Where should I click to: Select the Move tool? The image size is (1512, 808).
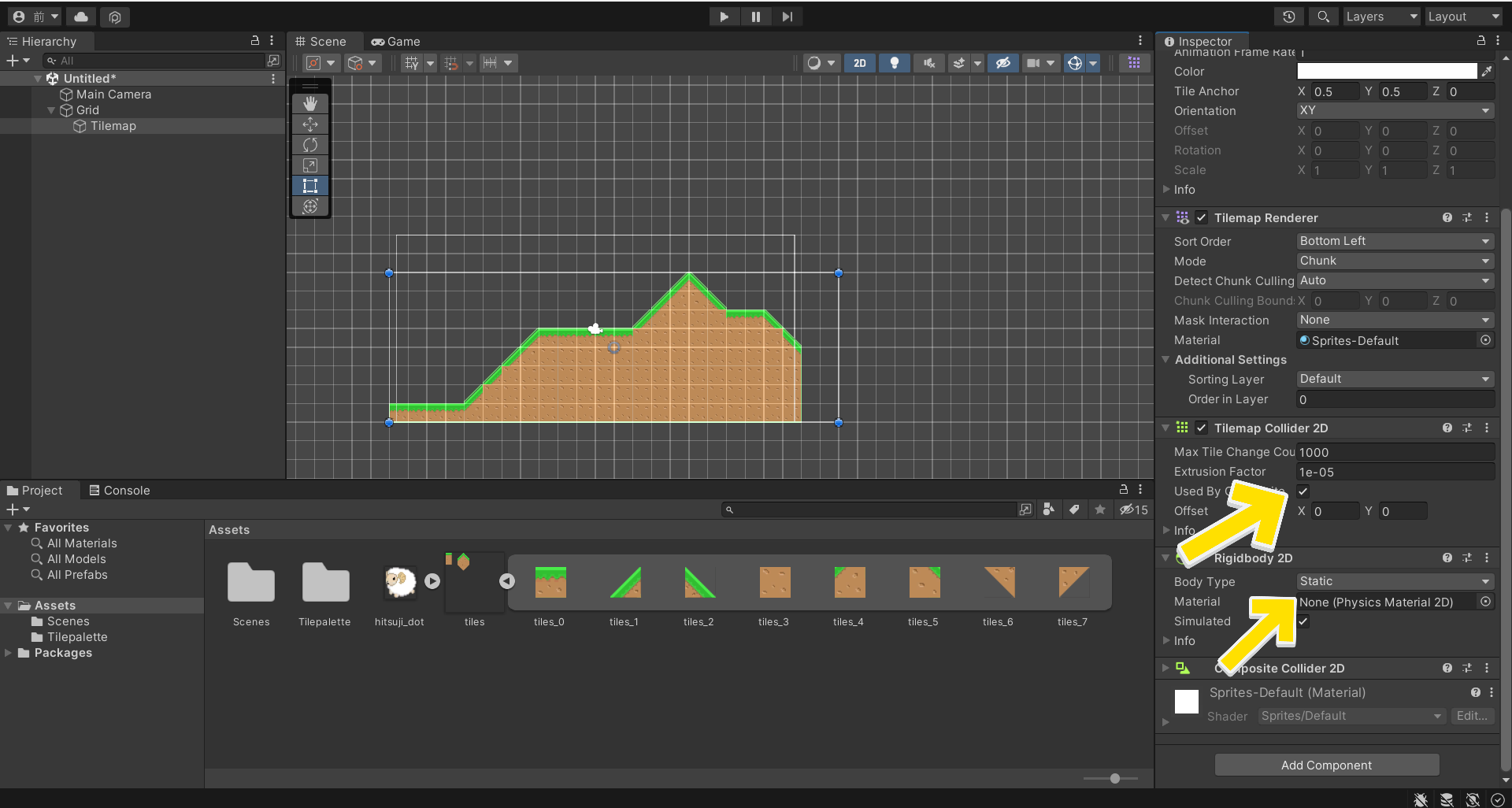tap(310, 124)
